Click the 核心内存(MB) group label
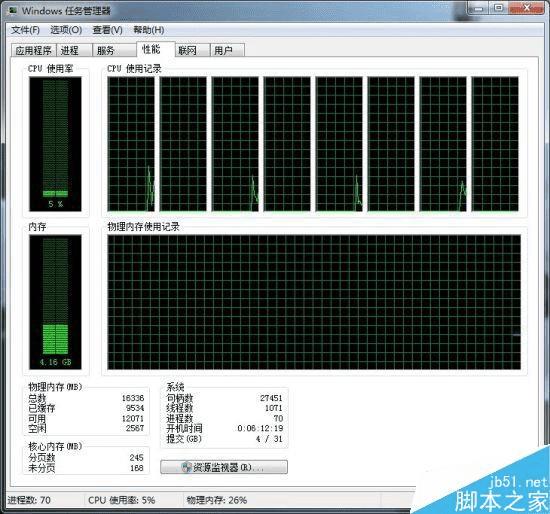550x514 pixels. [55, 446]
